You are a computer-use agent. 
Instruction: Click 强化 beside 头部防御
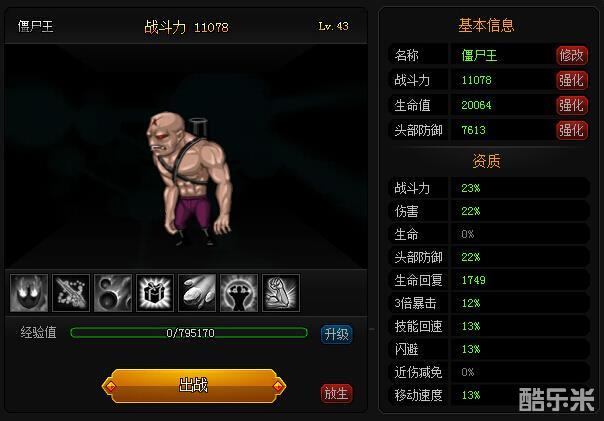pos(572,130)
